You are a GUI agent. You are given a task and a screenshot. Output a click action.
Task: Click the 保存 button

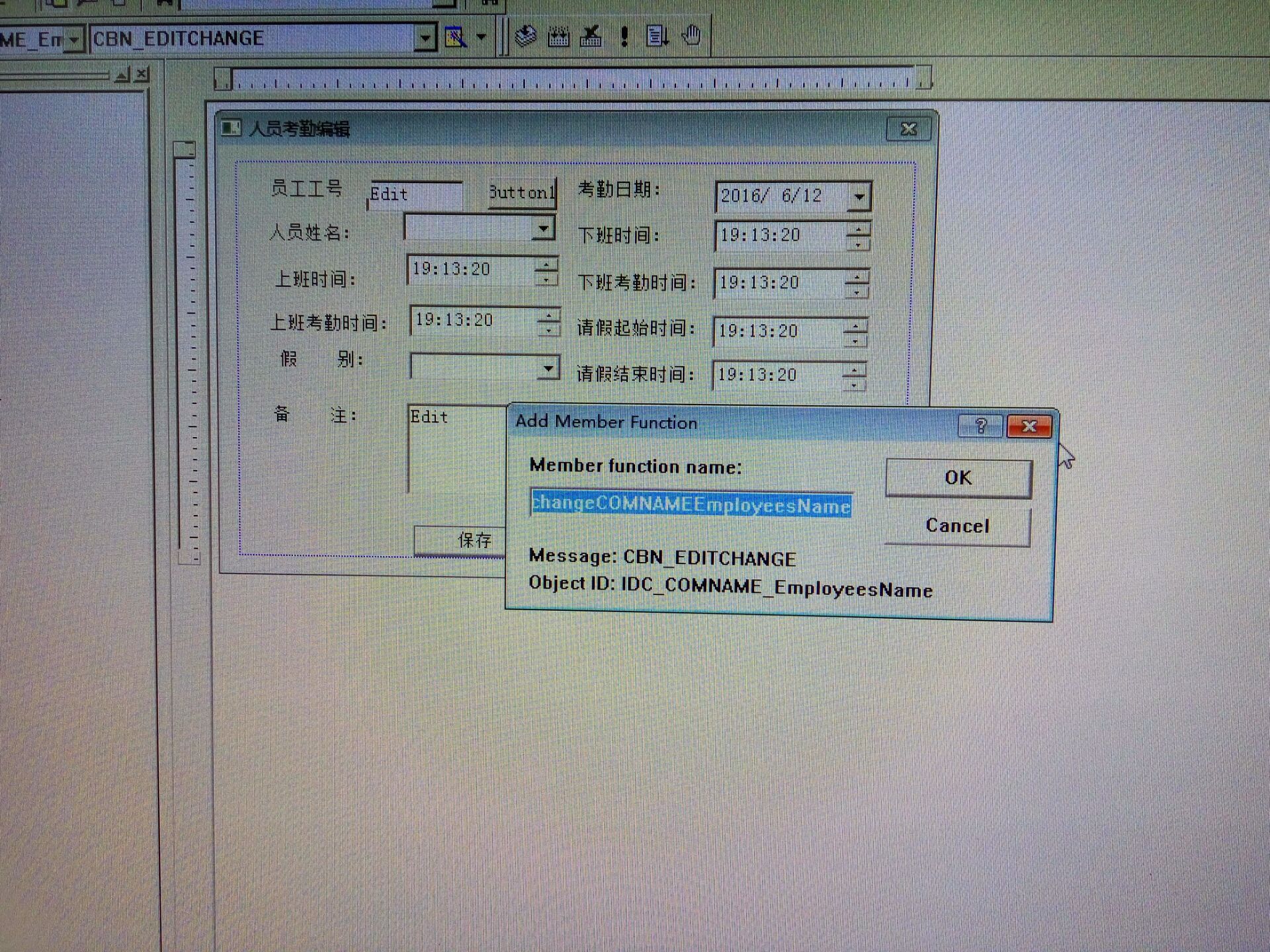point(461,541)
